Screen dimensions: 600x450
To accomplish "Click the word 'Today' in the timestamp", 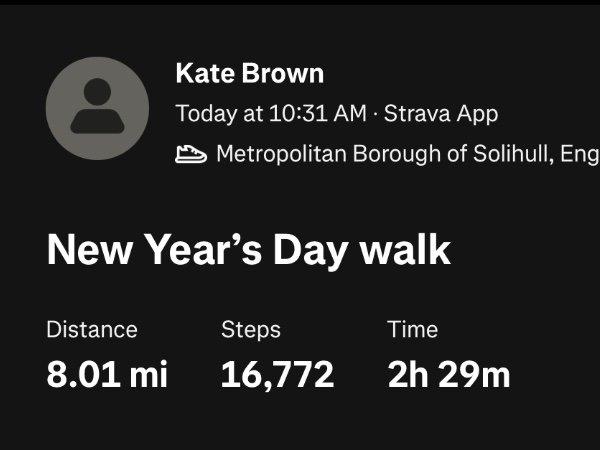I will click(x=206, y=114).
